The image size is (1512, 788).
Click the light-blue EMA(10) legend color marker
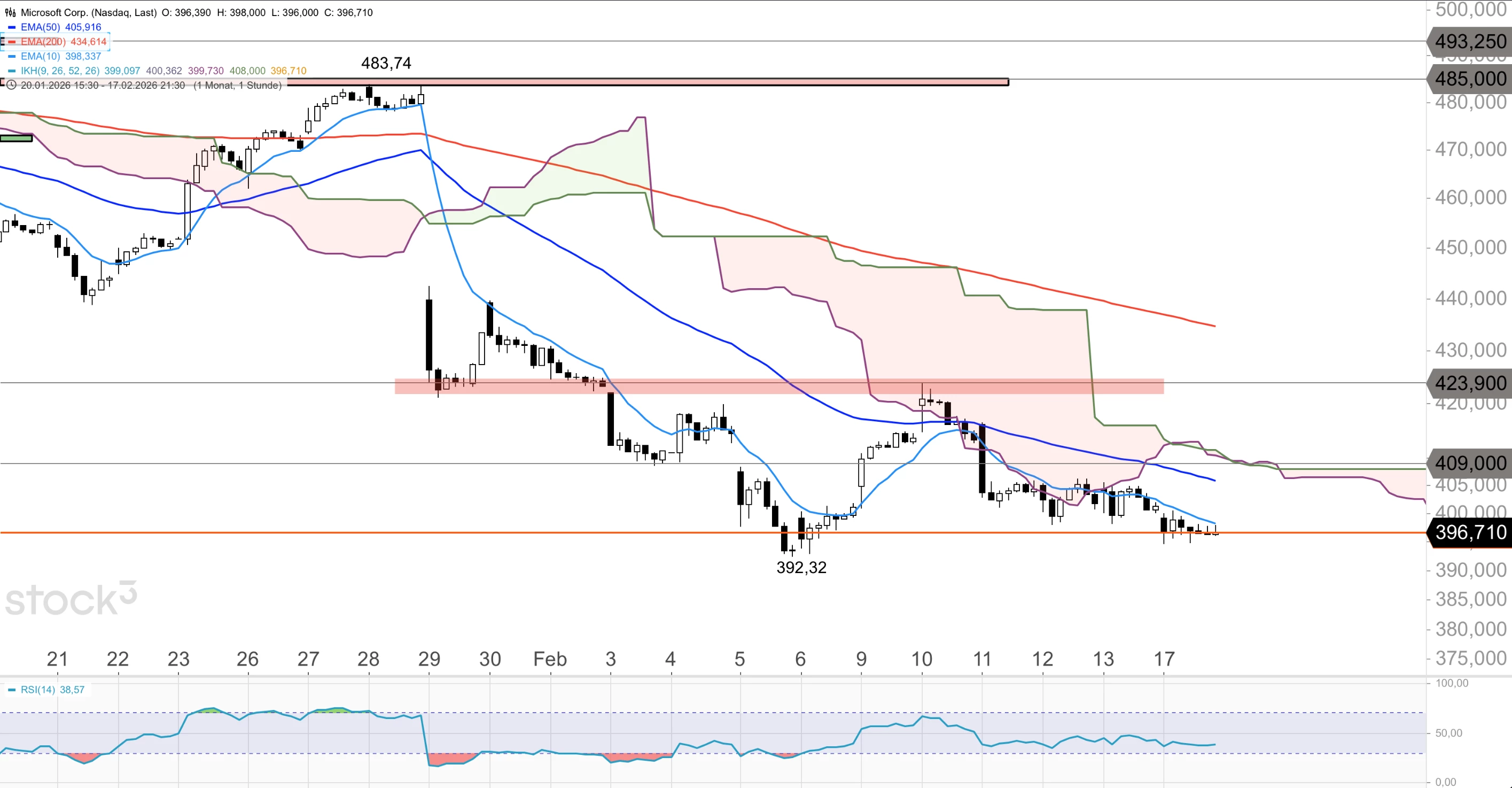click(12, 56)
